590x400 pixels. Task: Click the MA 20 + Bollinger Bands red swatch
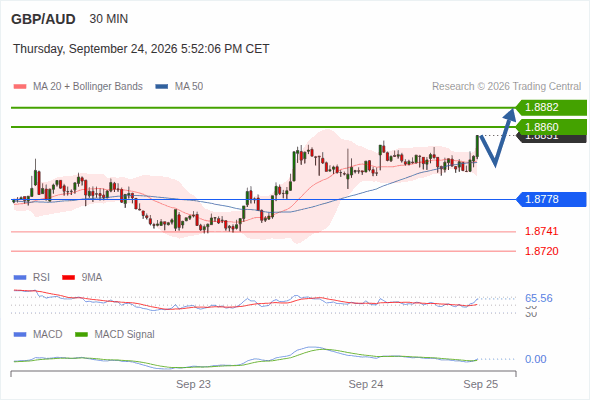pos(20,87)
